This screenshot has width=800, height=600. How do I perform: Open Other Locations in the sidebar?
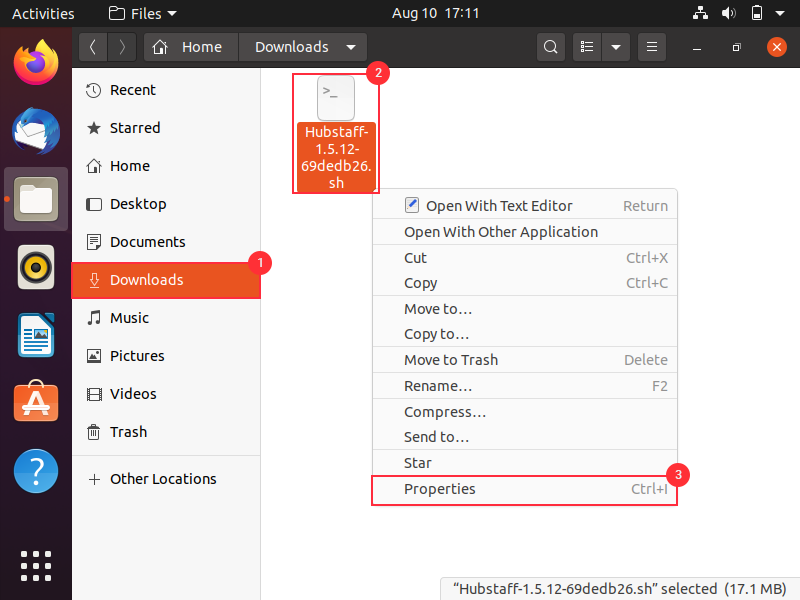pos(166,479)
